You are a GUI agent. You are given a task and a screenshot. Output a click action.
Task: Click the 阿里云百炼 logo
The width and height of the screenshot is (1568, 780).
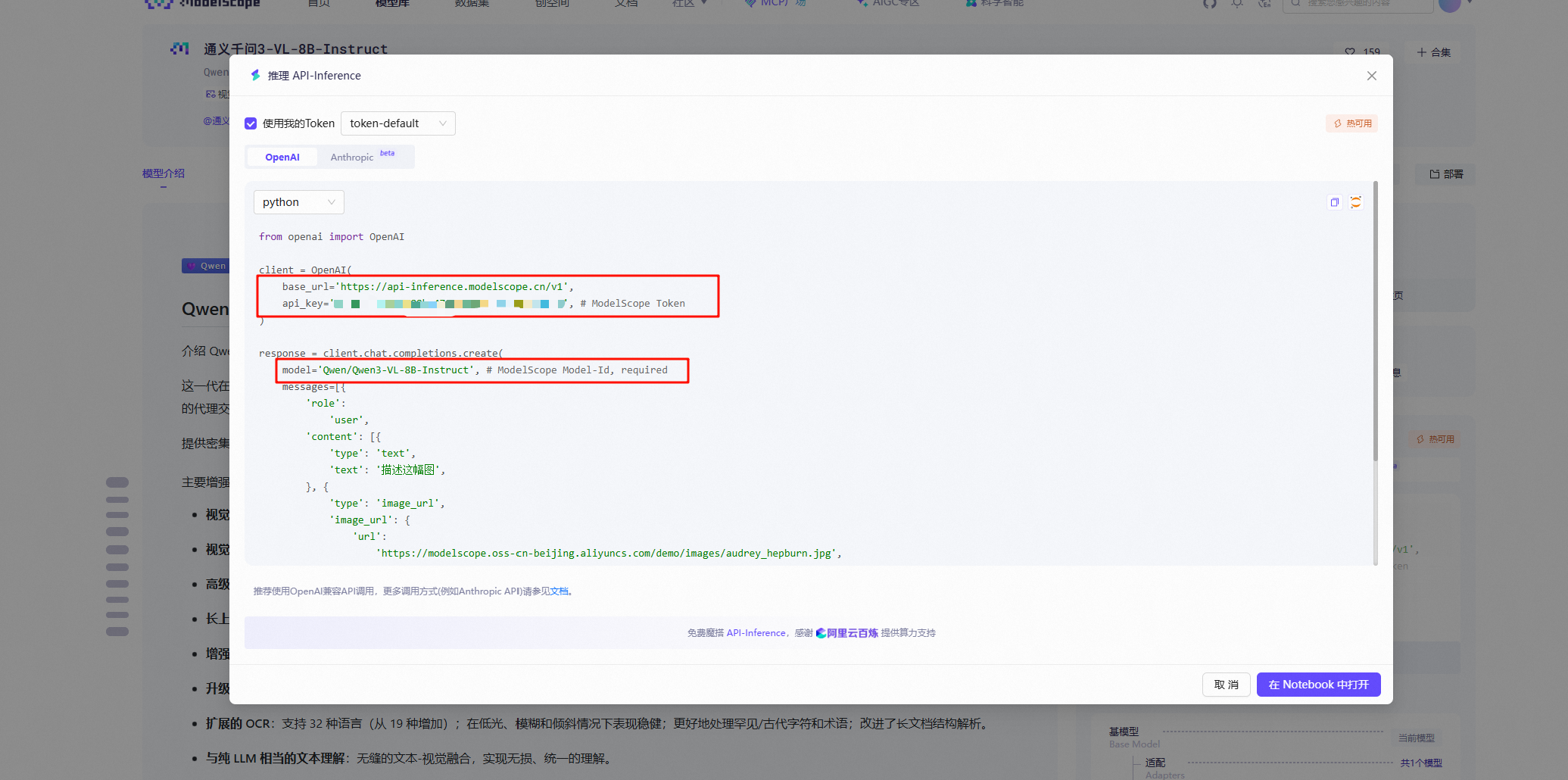(846, 633)
